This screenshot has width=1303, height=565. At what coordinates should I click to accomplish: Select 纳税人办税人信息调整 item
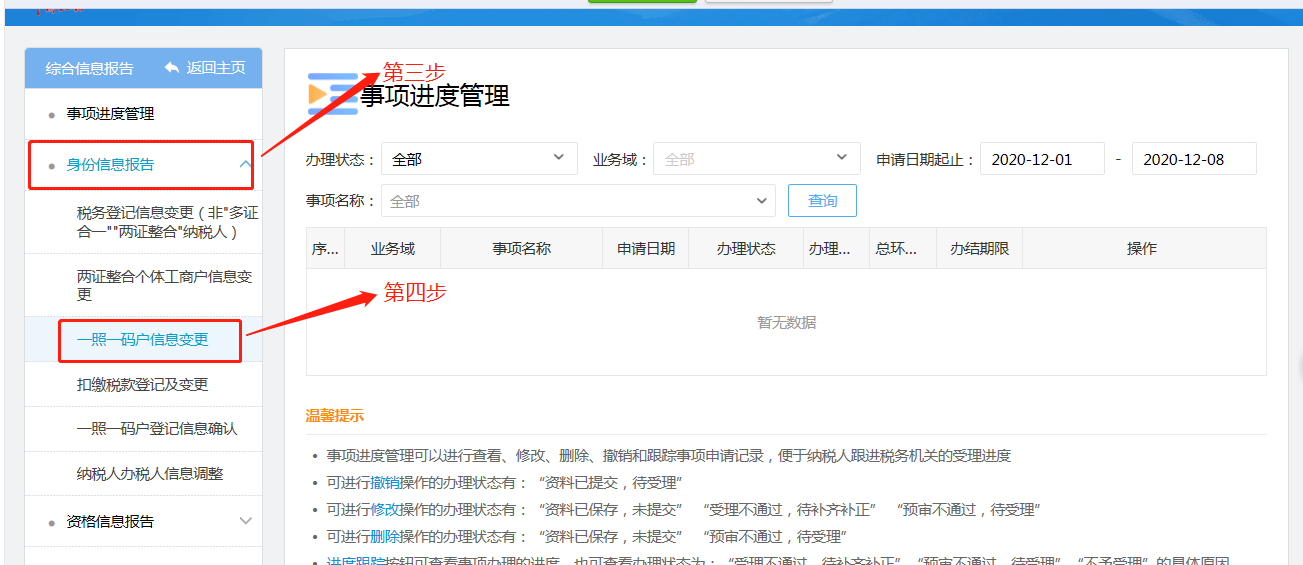coord(149,474)
